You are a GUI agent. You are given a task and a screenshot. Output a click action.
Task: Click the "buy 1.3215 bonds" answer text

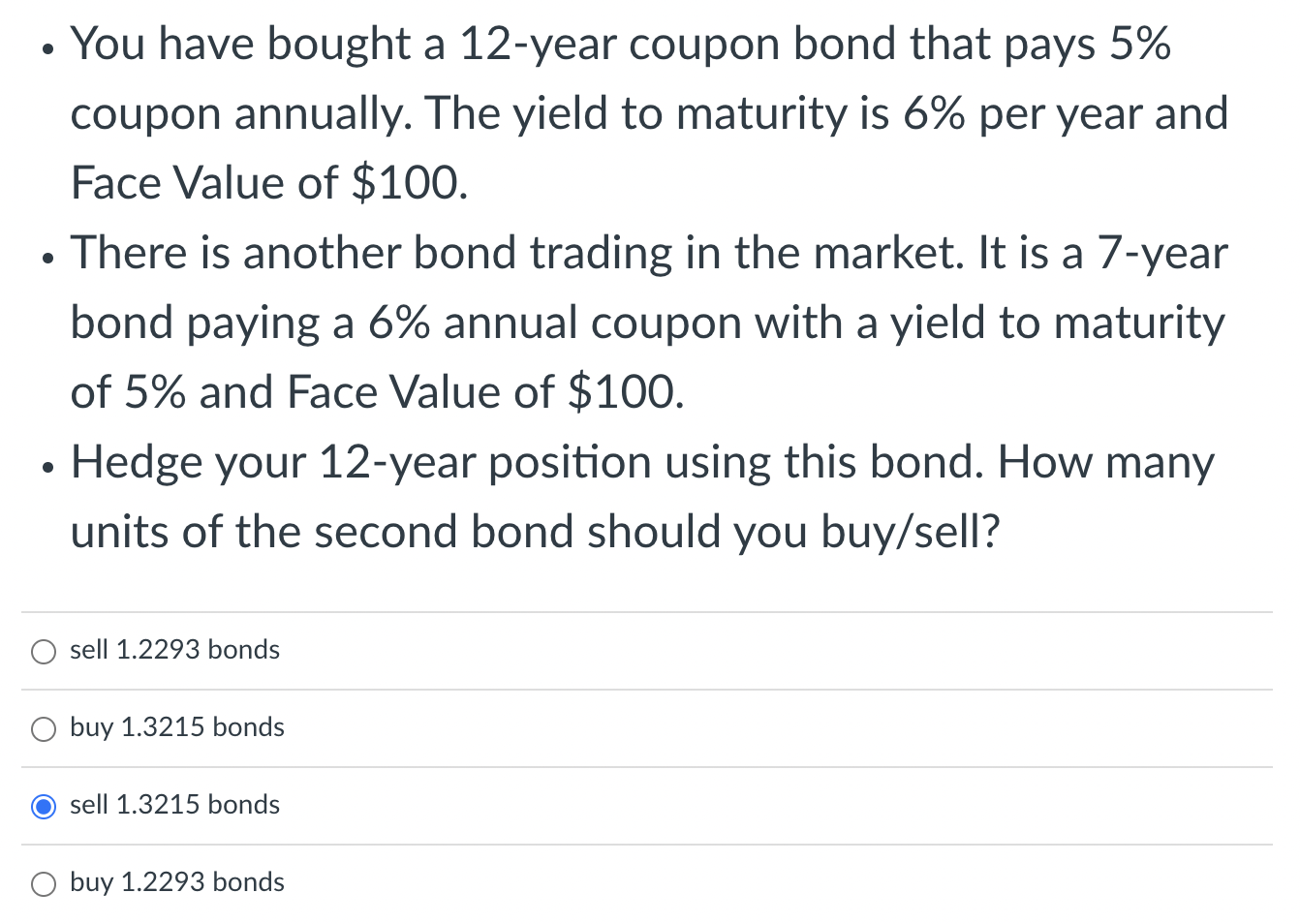point(177,727)
